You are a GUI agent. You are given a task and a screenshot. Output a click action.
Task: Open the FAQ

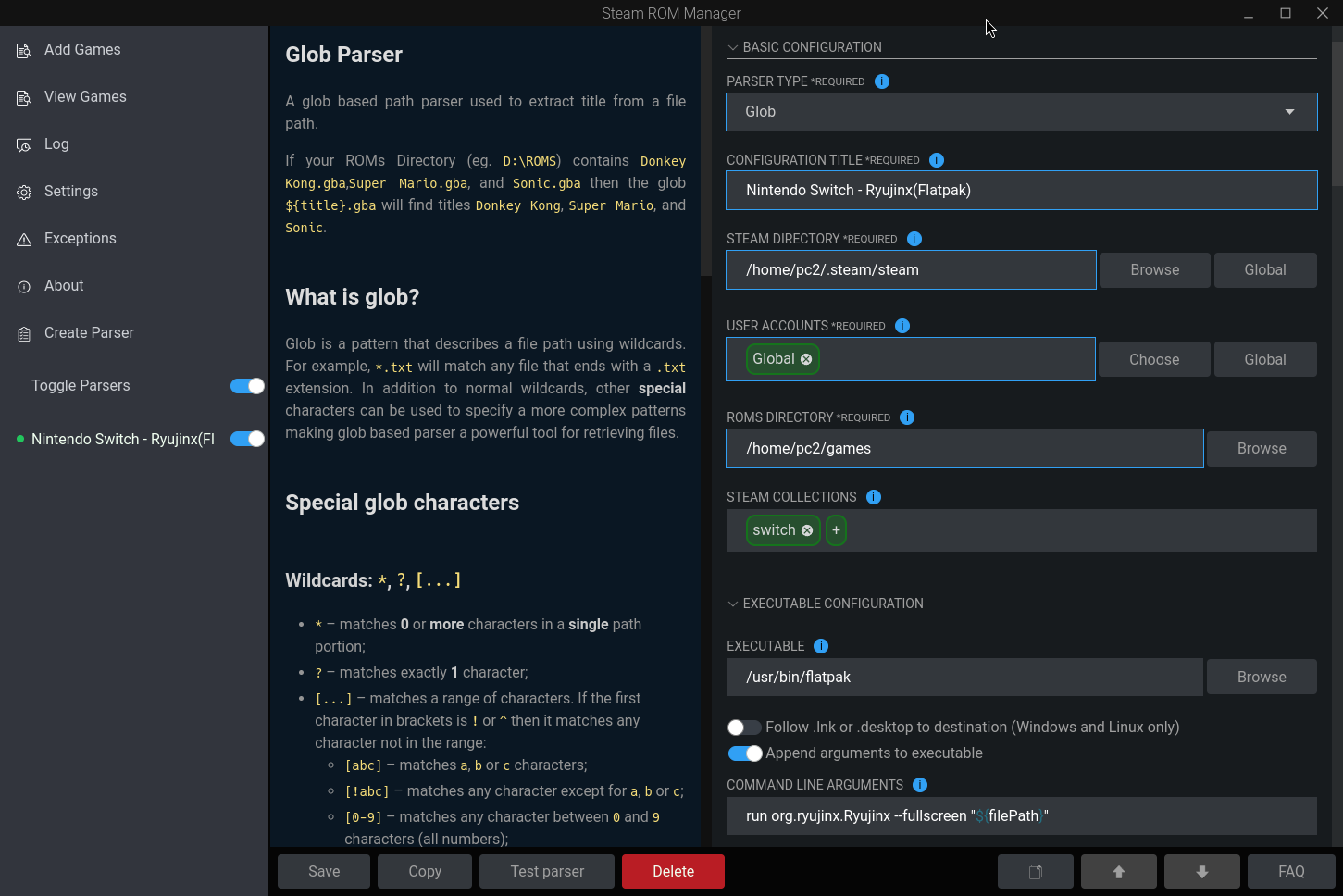pyautogui.click(x=1291, y=871)
